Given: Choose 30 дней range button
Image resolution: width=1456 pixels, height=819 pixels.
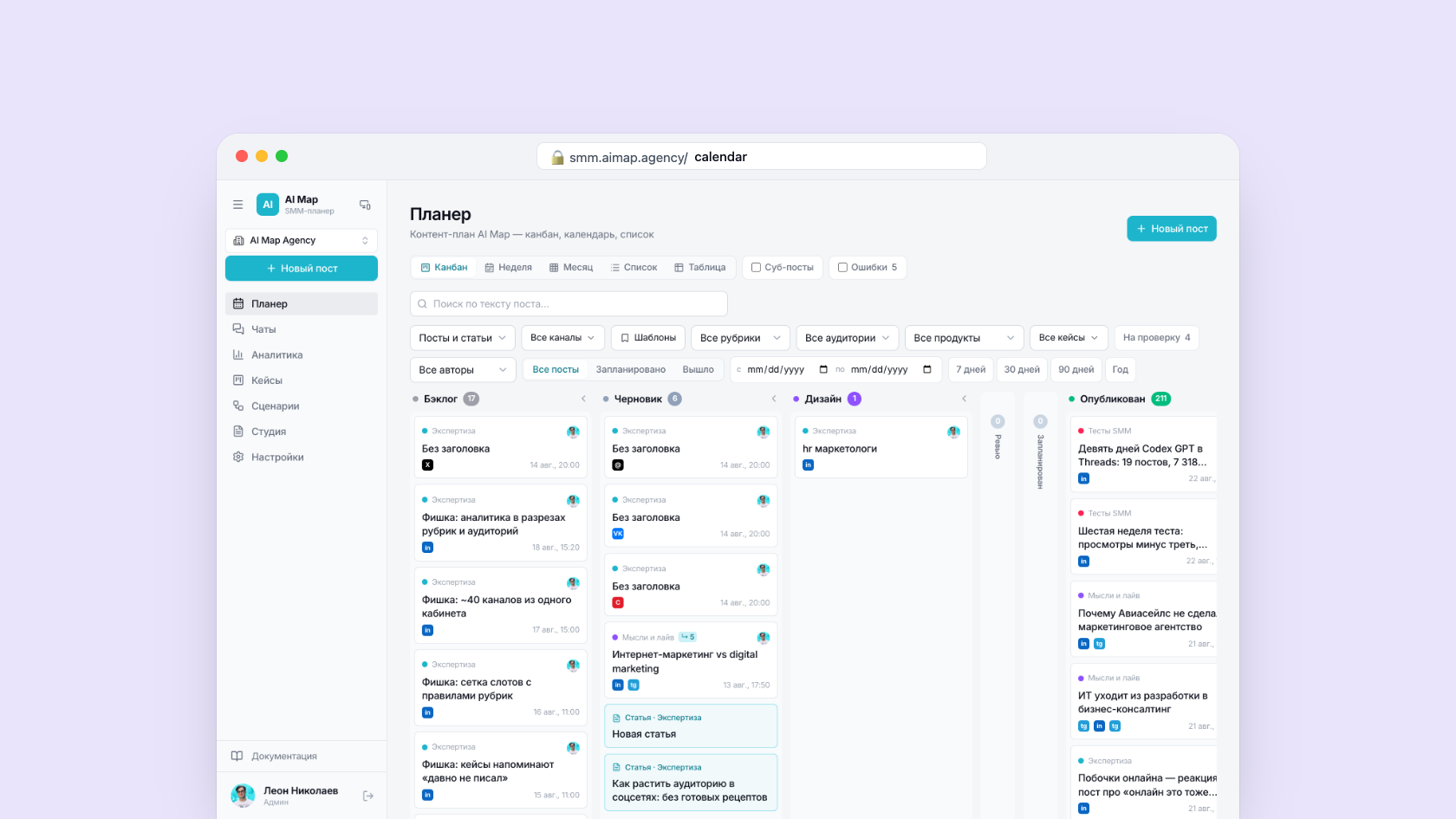Looking at the screenshot, I should coord(1022,369).
